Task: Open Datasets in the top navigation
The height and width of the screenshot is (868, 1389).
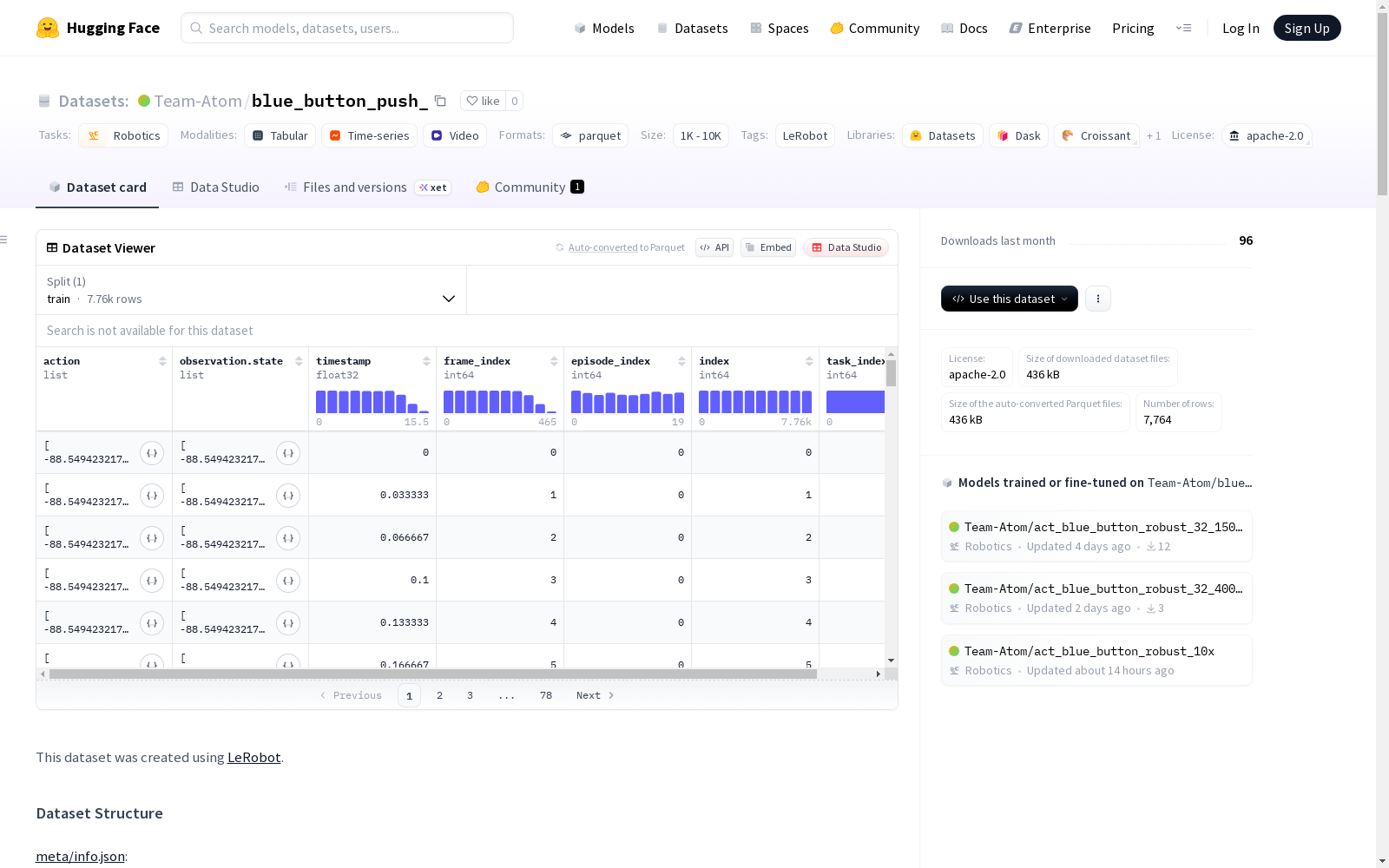Action: tap(692, 28)
